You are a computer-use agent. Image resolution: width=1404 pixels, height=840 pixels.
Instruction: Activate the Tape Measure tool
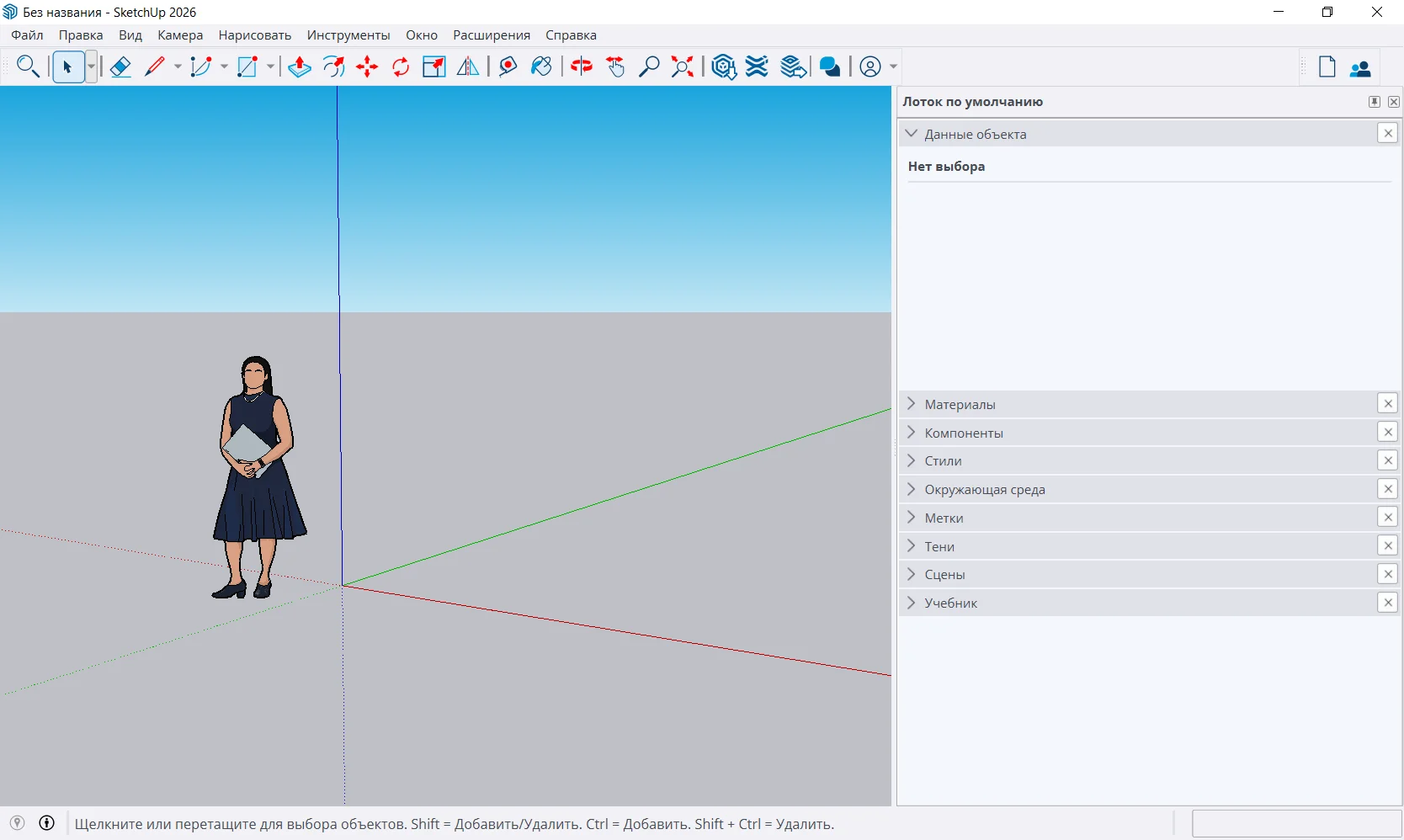click(508, 66)
